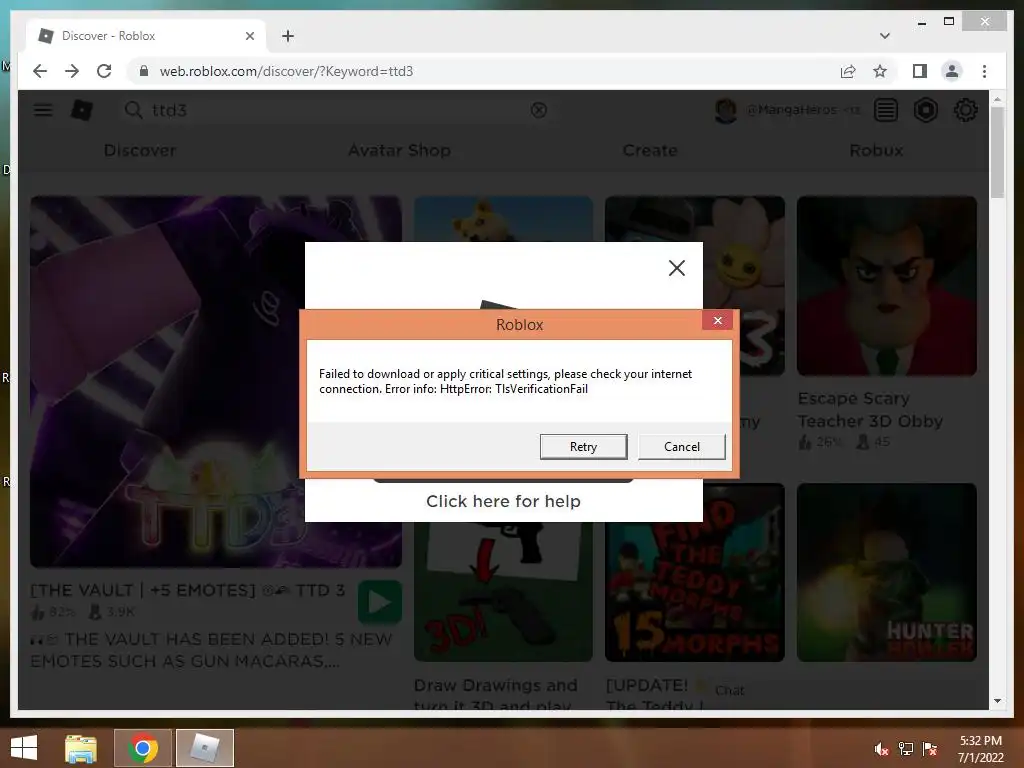View site info via the padlock icon
Screen dimensions: 1024x768
pos(144,71)
